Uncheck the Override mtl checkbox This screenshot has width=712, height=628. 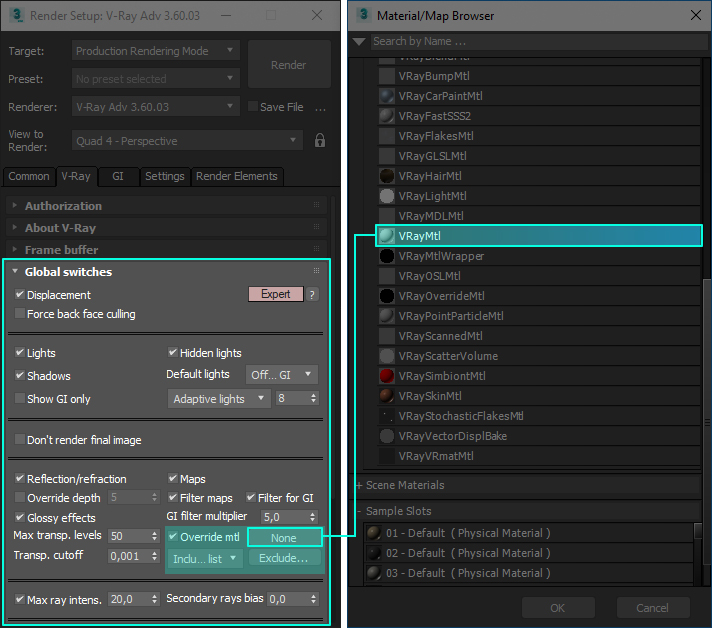(x=173, y=536)
